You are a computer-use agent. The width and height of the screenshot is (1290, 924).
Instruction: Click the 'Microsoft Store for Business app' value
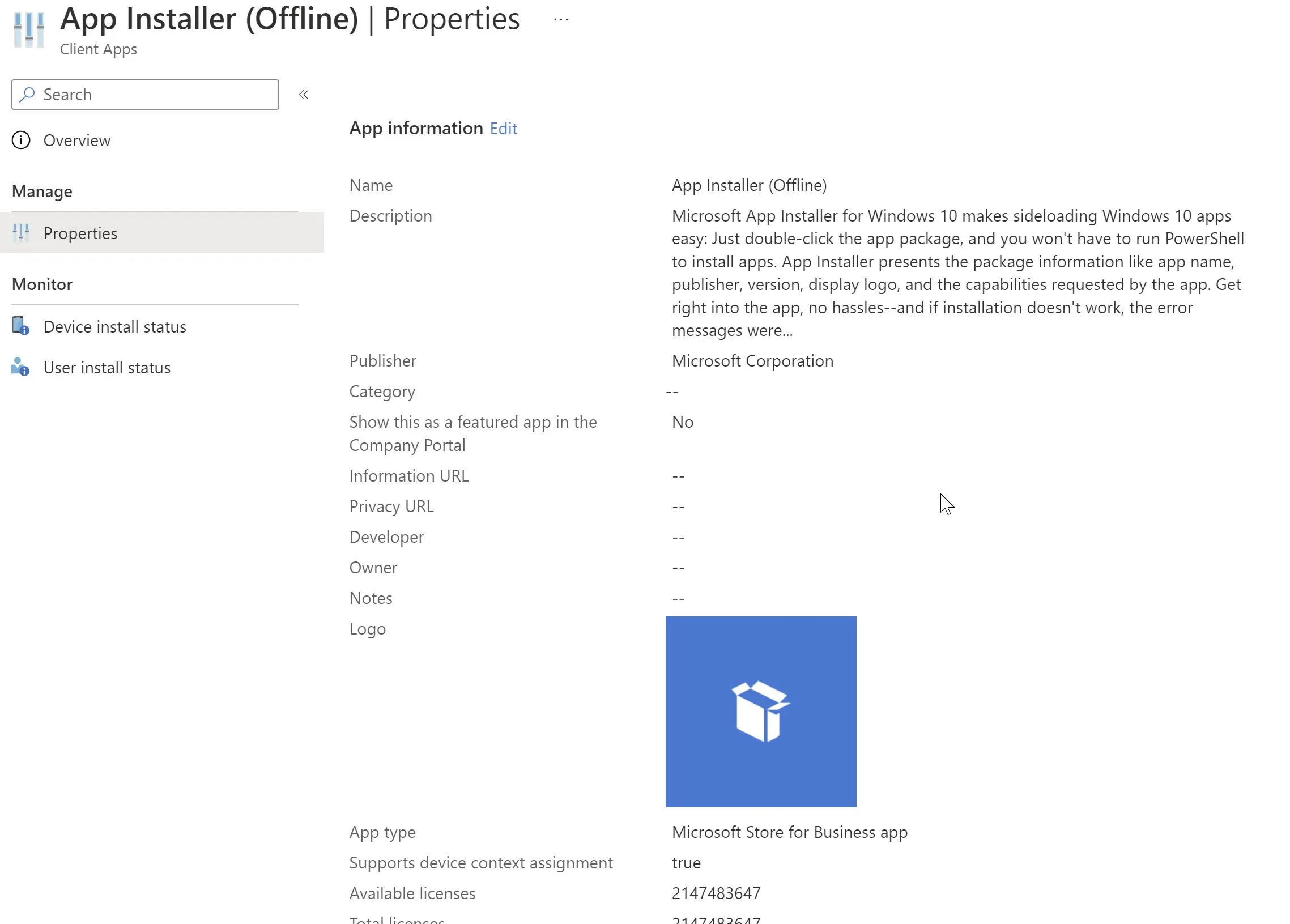[x=790, y=832]
